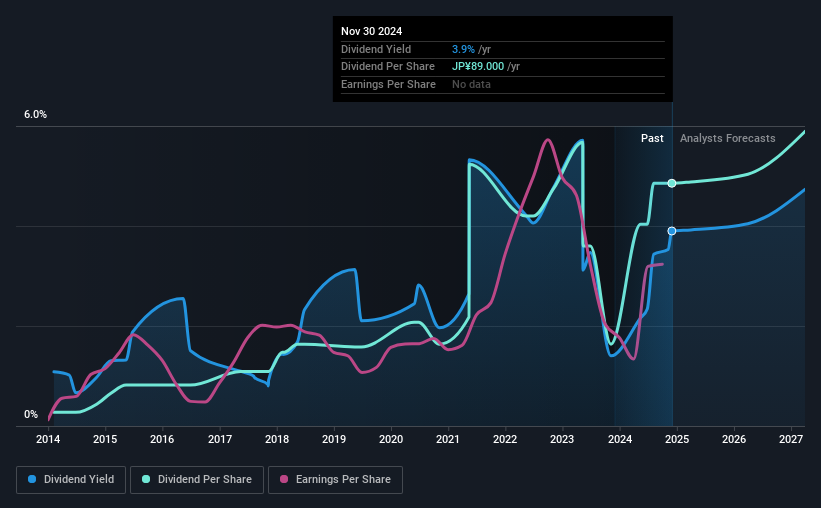Click the blue Dividend Yield legend dot
This screenshot has width=821, height=508.
coord(32,479)
